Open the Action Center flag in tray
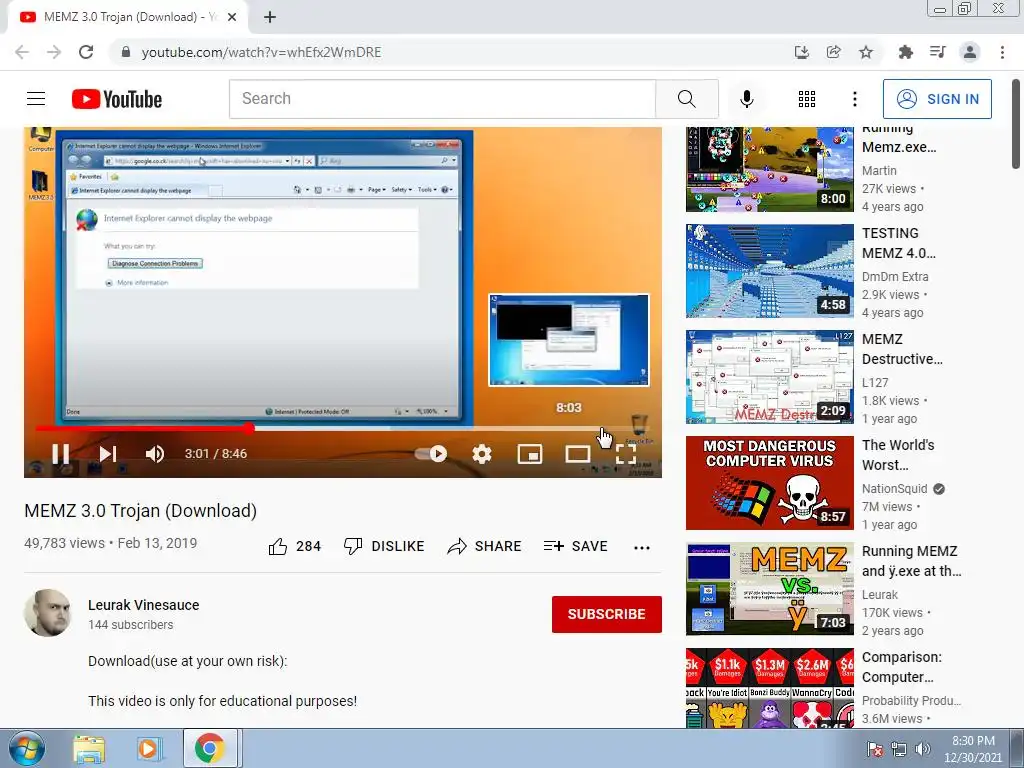The height and width of the screenshot is (768, 1024). pos(874,748)
